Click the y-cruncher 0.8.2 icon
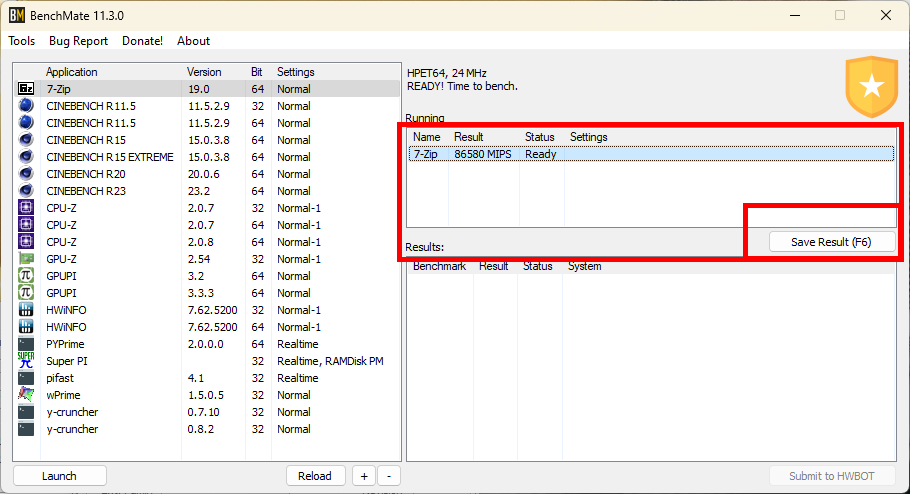Image resolution: width=910 pixels, height=494 pixels. [26, 429]
